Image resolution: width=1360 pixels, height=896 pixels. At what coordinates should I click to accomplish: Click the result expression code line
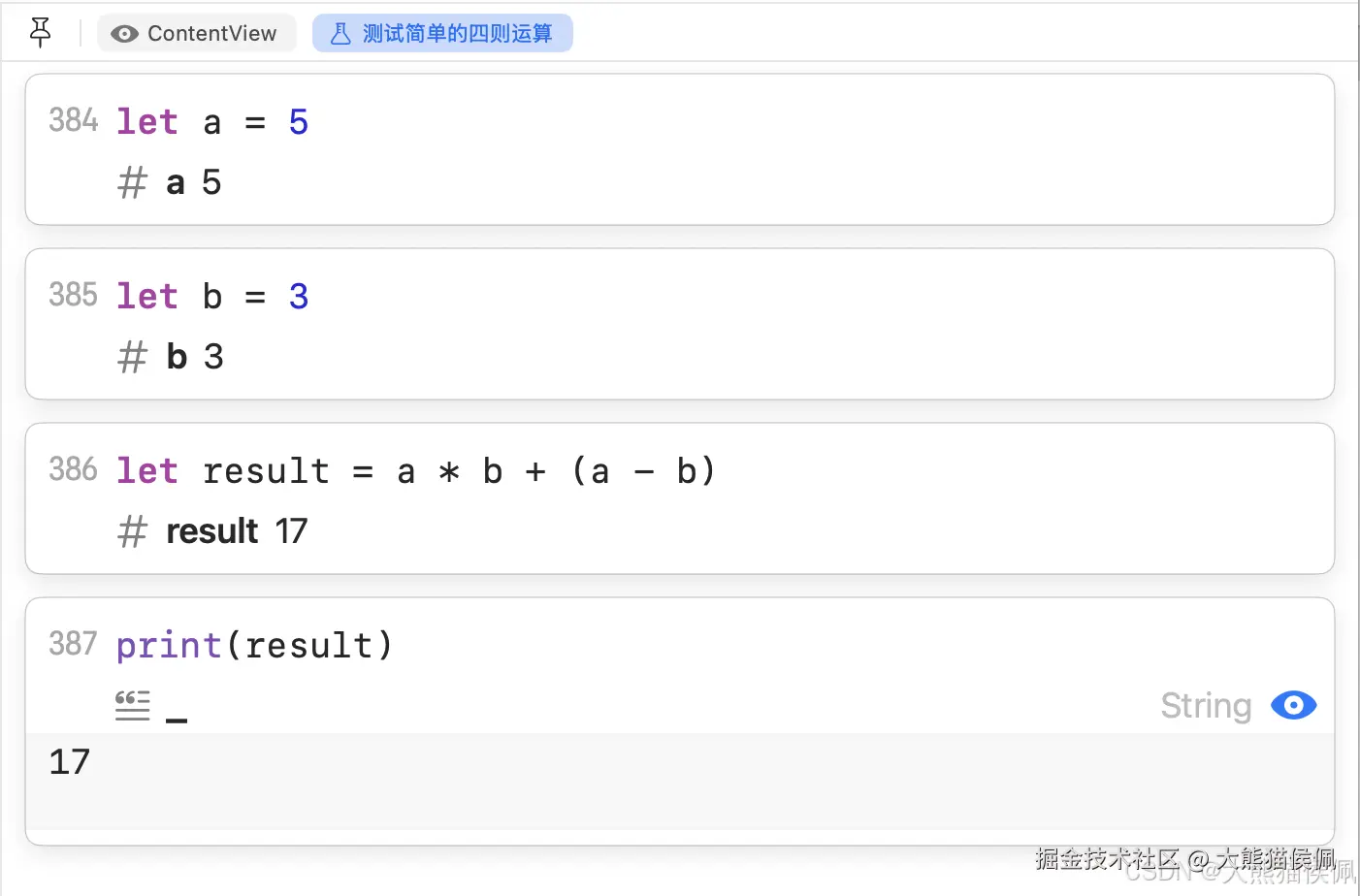[x=416, y=471]
